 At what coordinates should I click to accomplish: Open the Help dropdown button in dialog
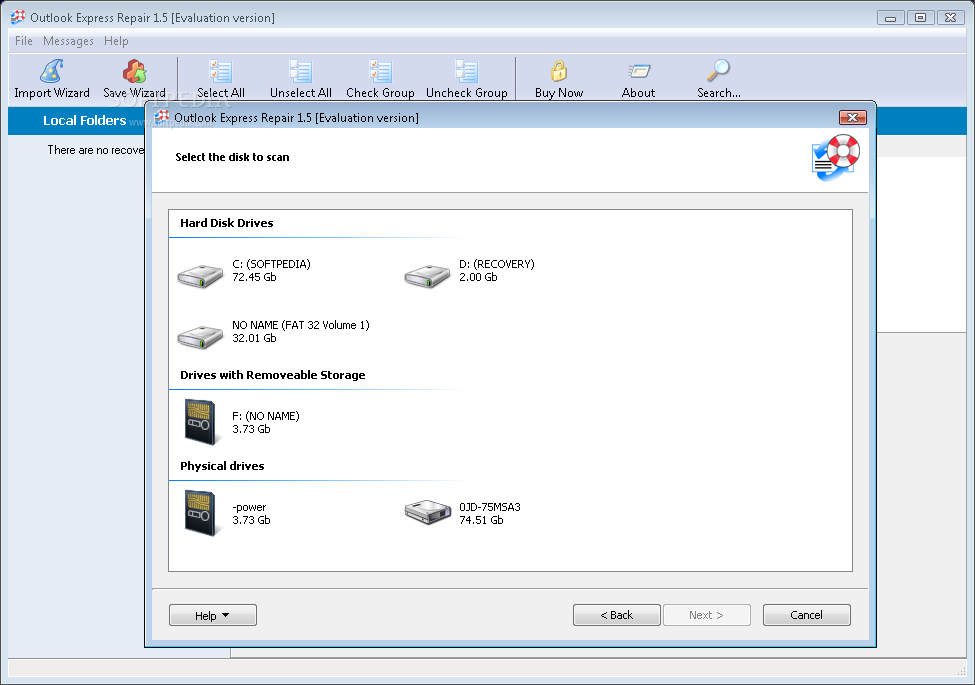[x=213, y=615]
